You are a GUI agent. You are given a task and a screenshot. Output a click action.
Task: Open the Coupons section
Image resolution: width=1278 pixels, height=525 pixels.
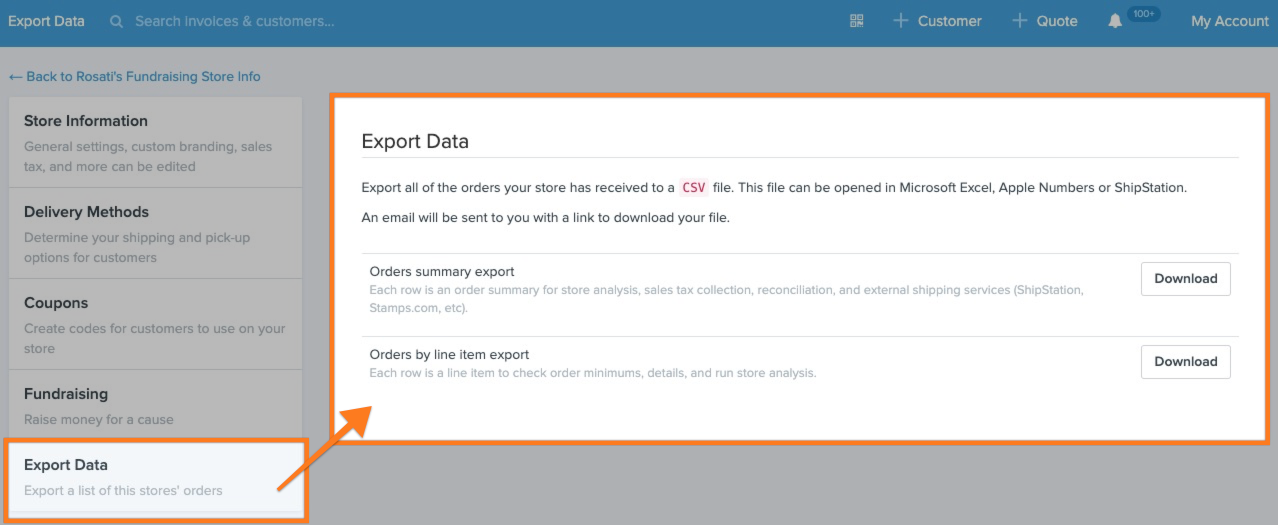(155, 324)
